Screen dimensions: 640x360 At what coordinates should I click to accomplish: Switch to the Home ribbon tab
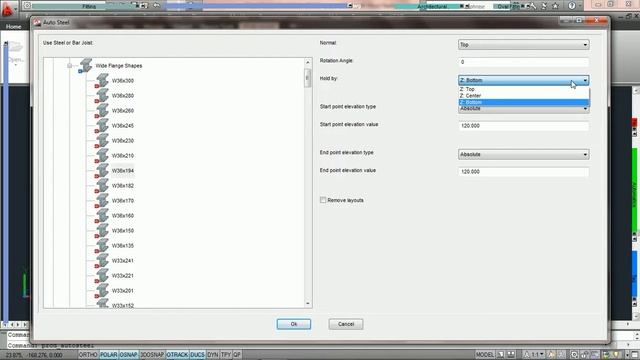(13, 27)
